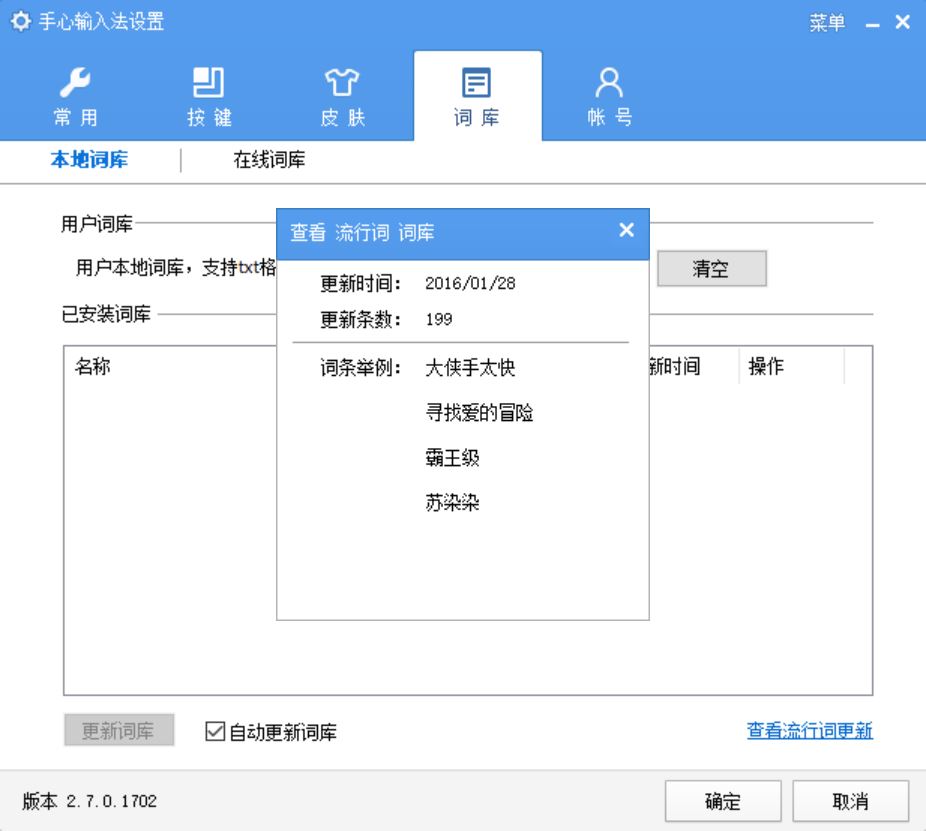926x831 pixels.
Task: Switch to the 本地词库 sub-tab
Action: [89, 159]
